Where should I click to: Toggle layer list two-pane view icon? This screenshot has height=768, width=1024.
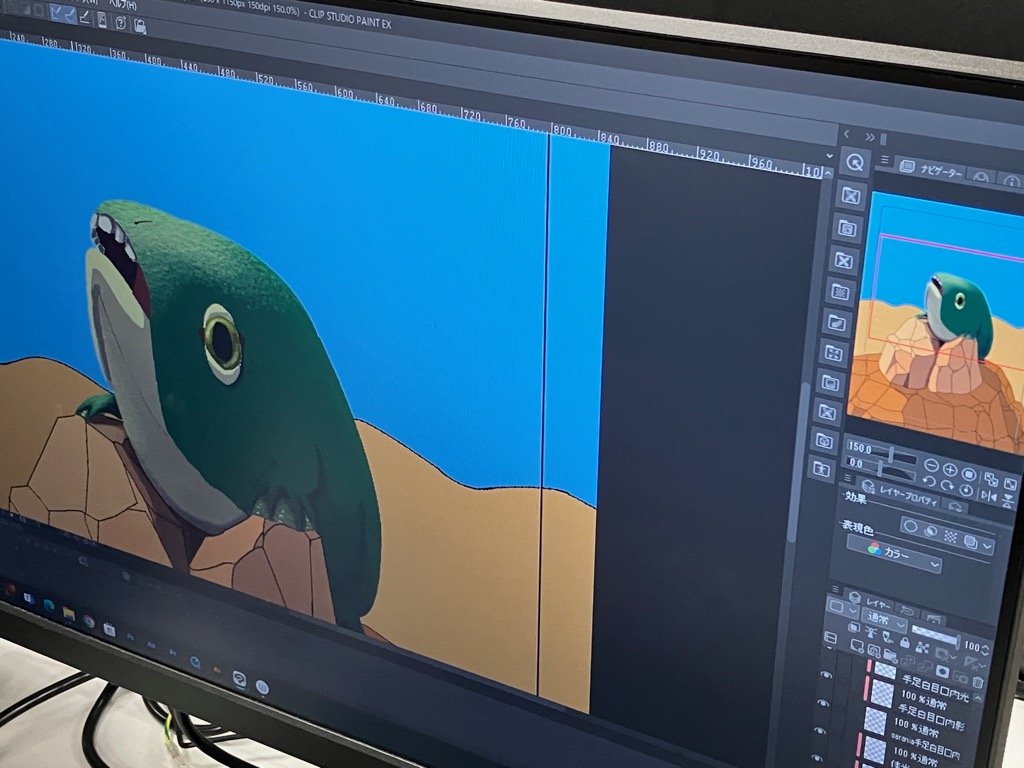[x=830, y=637]
